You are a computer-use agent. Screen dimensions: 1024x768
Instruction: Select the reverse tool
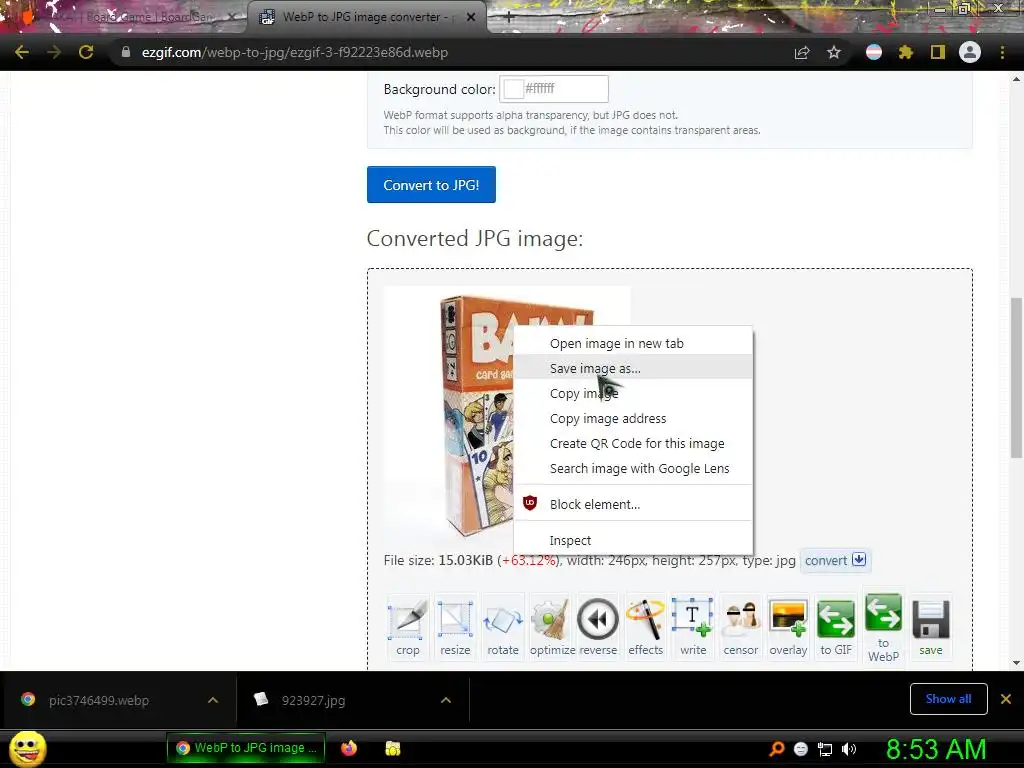[598, 627]
